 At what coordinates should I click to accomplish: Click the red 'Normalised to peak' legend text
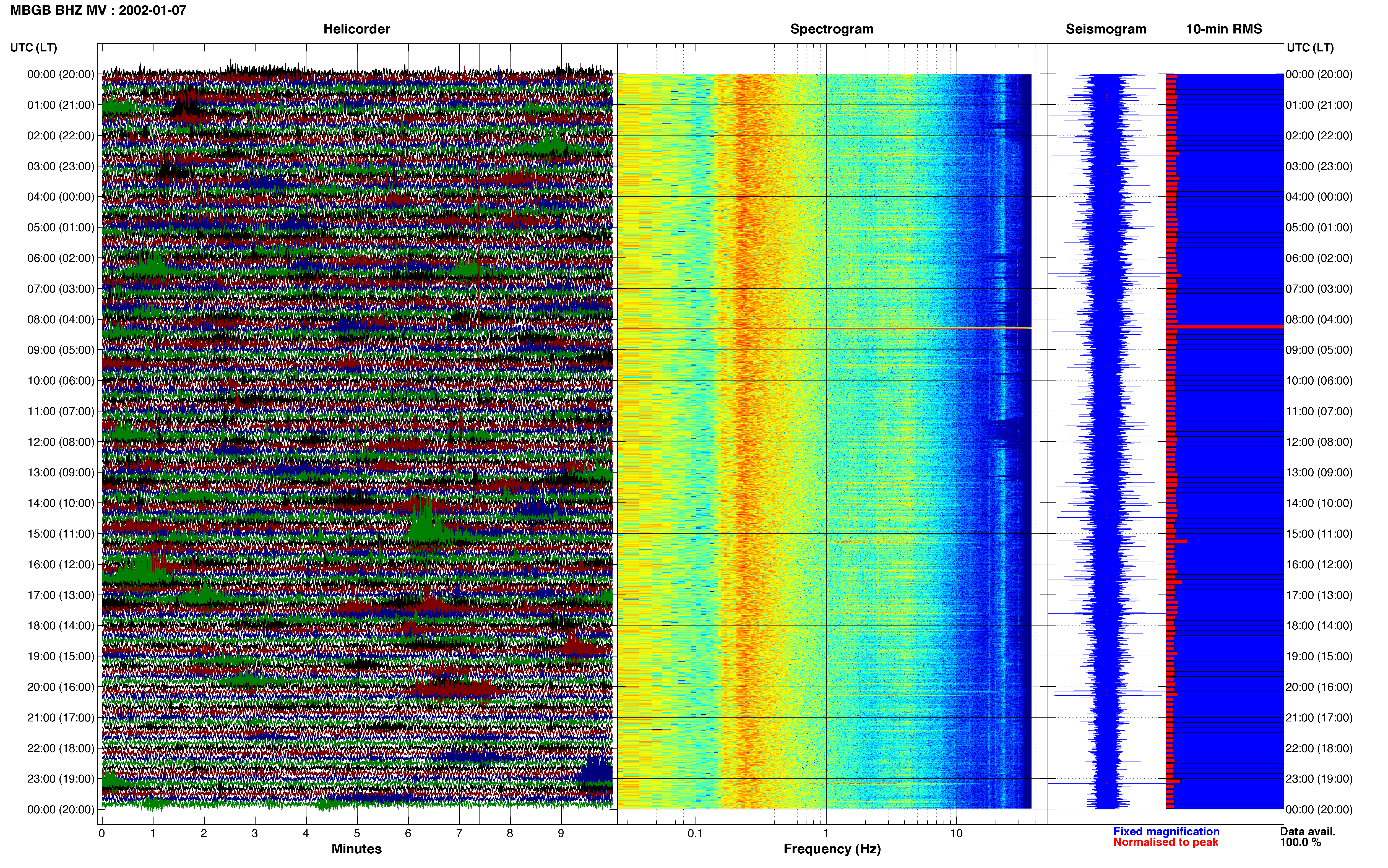point(1165,842)
